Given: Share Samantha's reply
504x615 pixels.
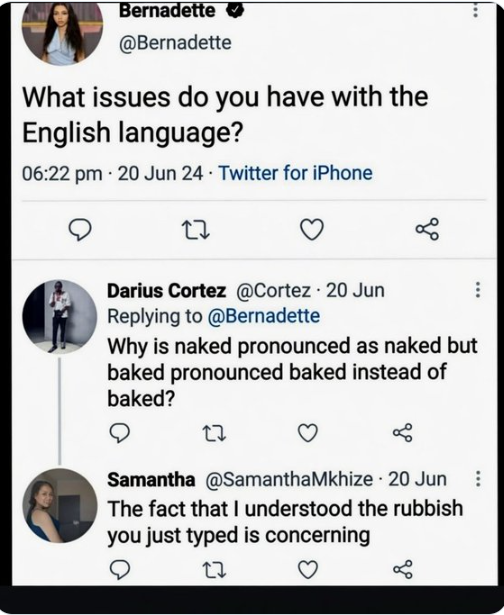Looking at the screenshot, I should point(403,569).
